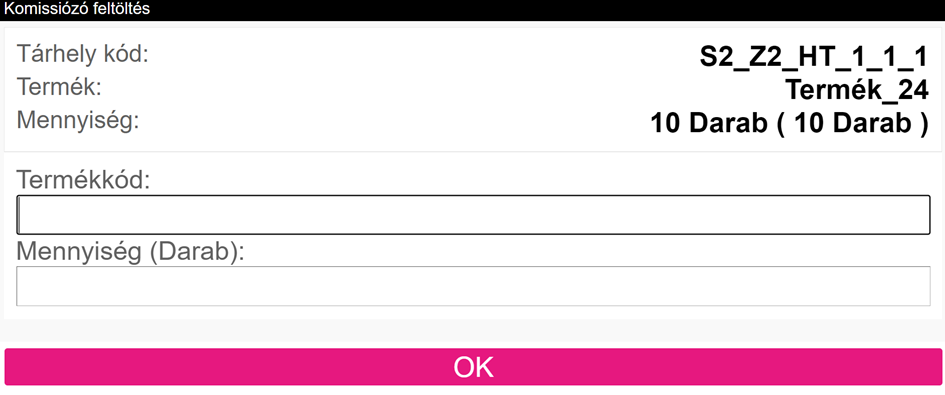
Task: Click the empty gray strip above OK button
Action: click(x=472, y=330)
